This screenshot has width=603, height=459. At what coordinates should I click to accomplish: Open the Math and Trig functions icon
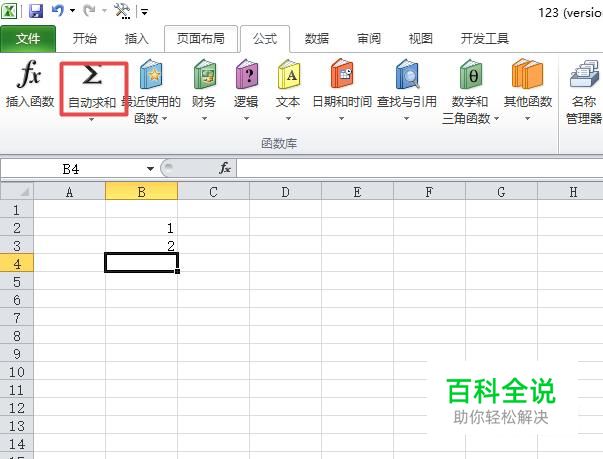(x=470, y=74)
